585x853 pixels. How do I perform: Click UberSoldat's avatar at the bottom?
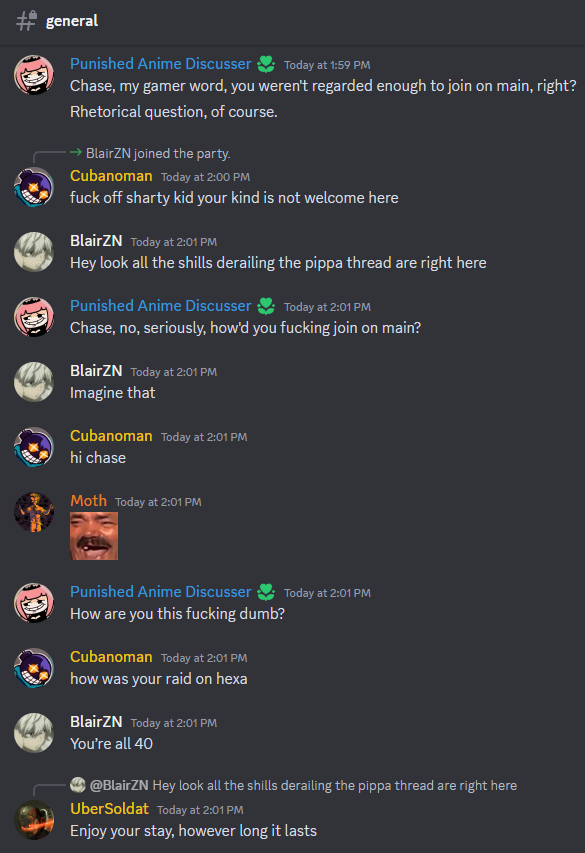[34, 820]
